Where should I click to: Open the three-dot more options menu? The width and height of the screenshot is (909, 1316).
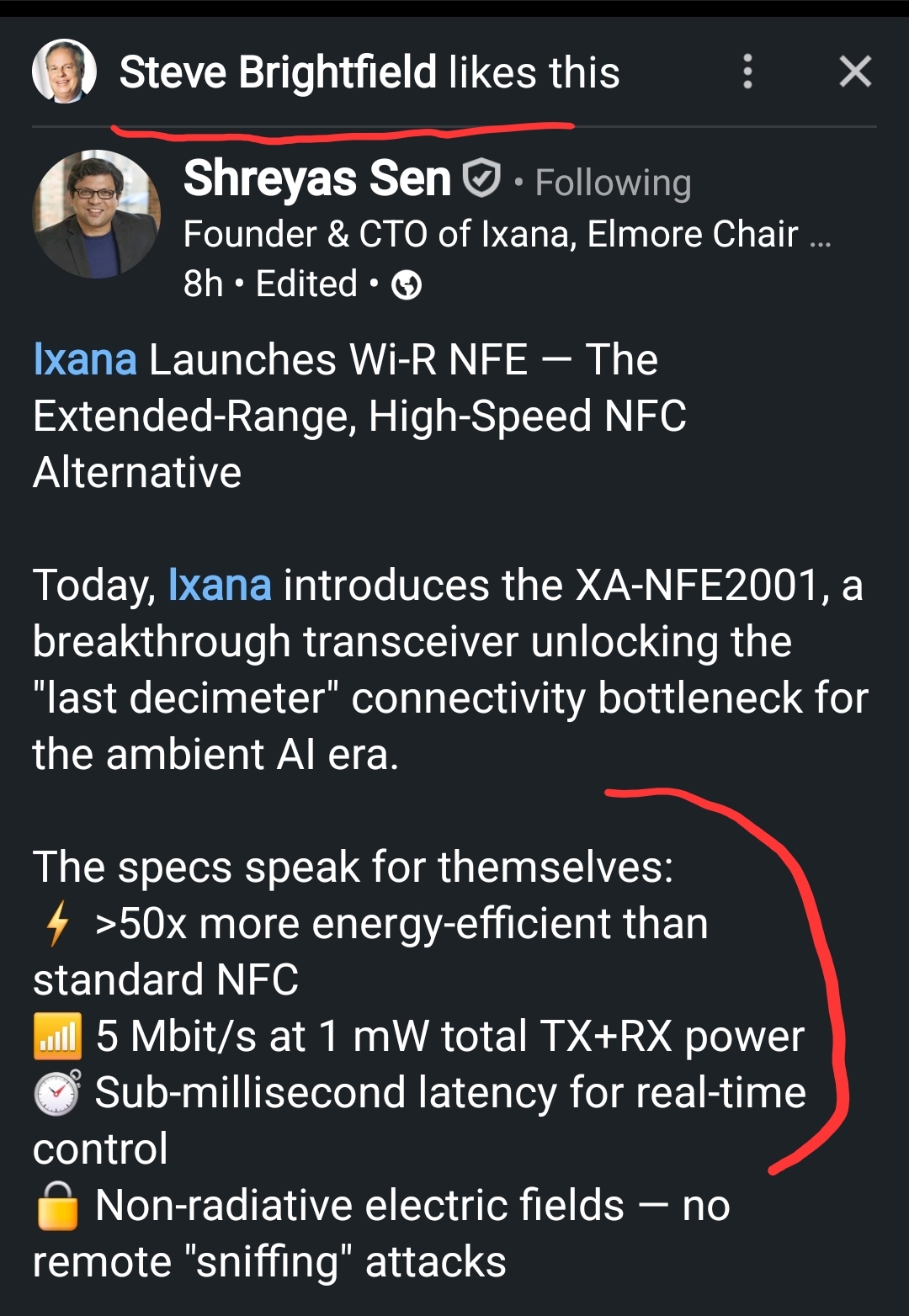coord(747,72)
